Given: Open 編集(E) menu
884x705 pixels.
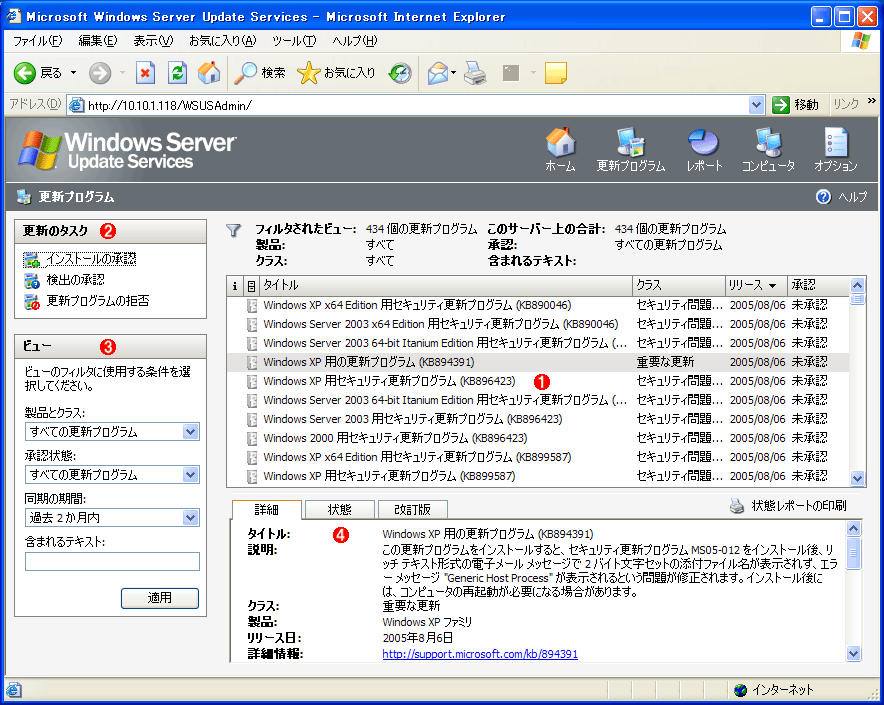Looking at the screenshot, I should (98, 41).
